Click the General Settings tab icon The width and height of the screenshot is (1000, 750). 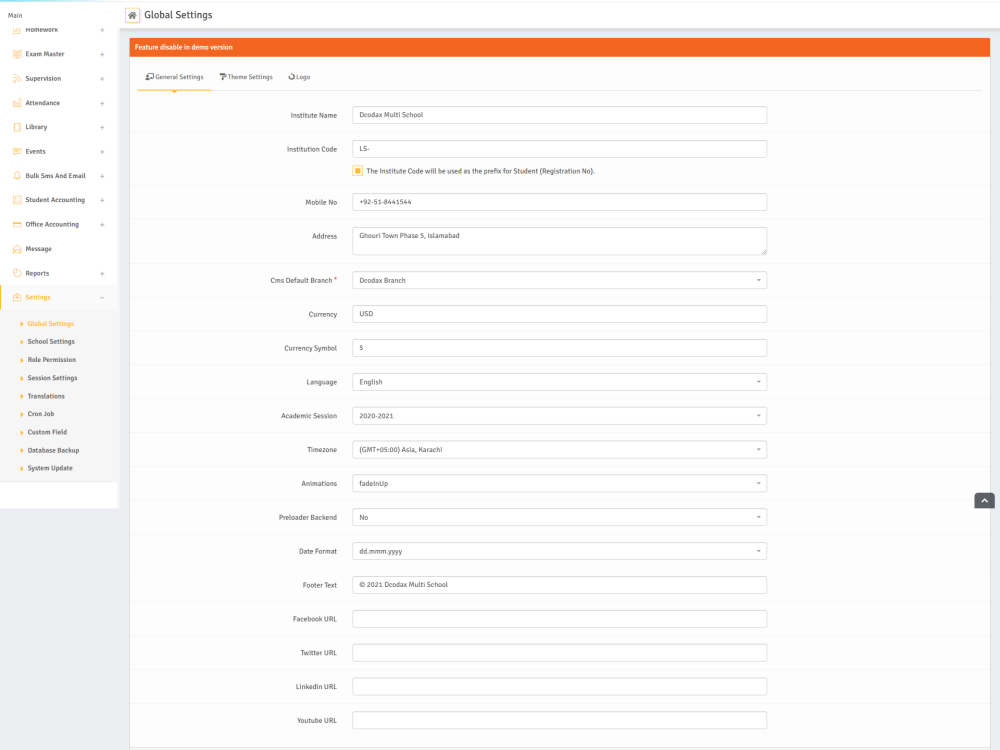[149, 77]
